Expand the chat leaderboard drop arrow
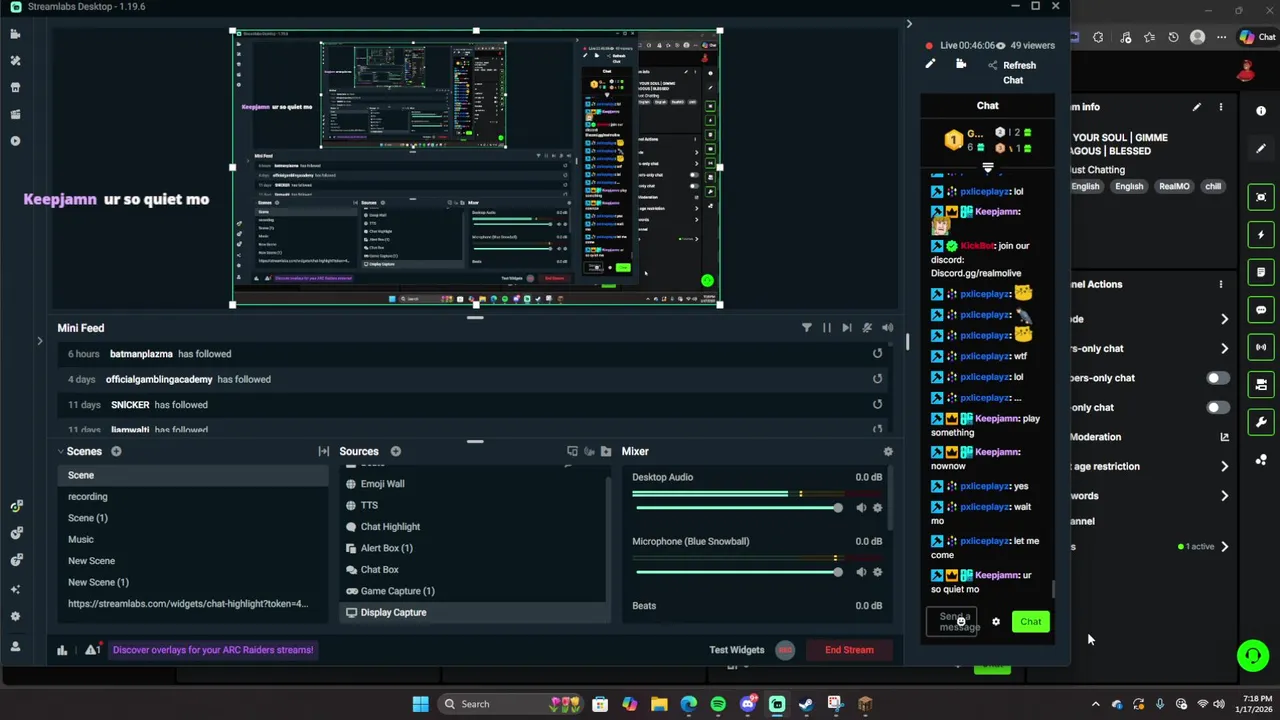Image resolution: width=1280 pixels, height=720 pixels. 988,168
